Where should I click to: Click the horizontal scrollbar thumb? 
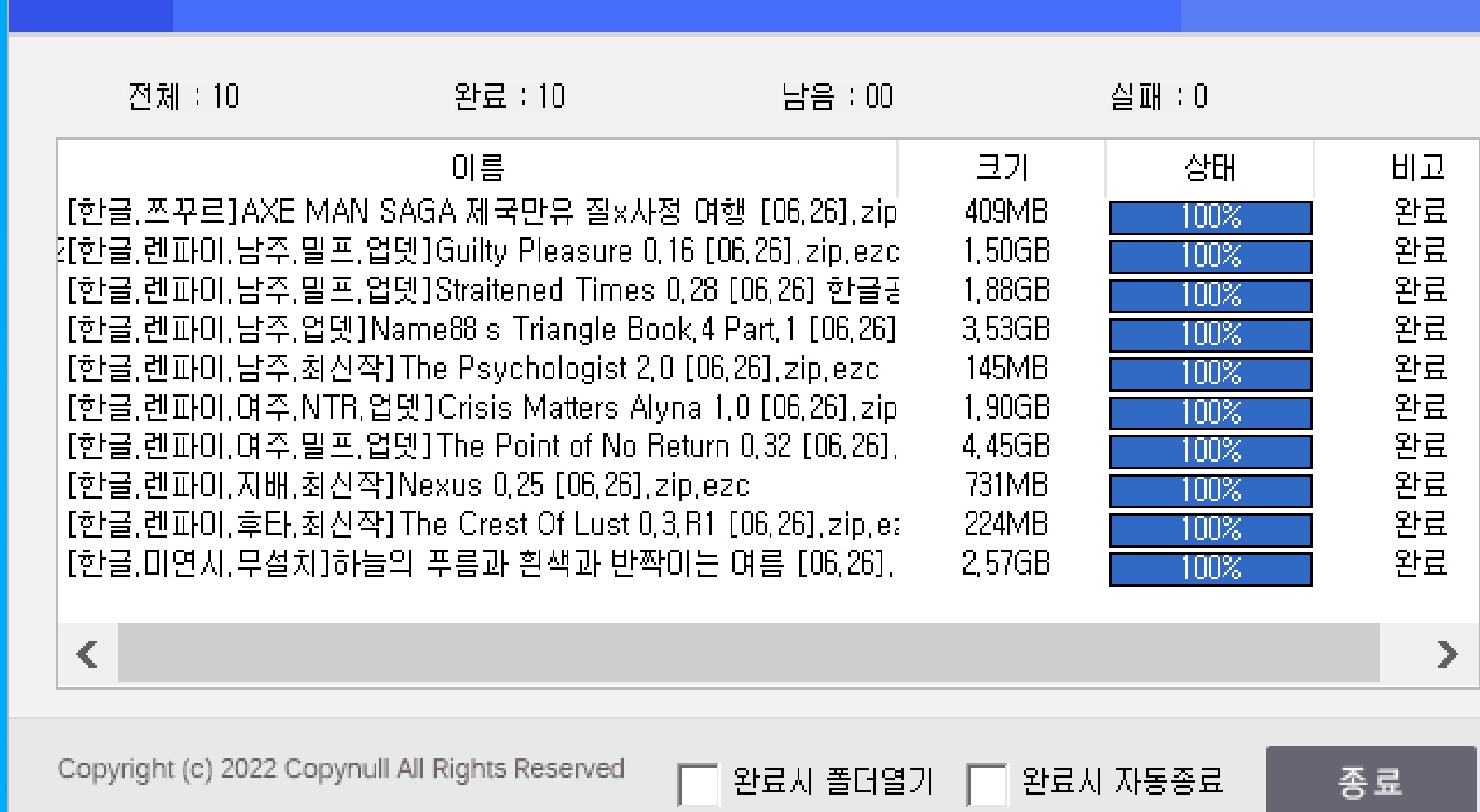[x=748, y=653]
